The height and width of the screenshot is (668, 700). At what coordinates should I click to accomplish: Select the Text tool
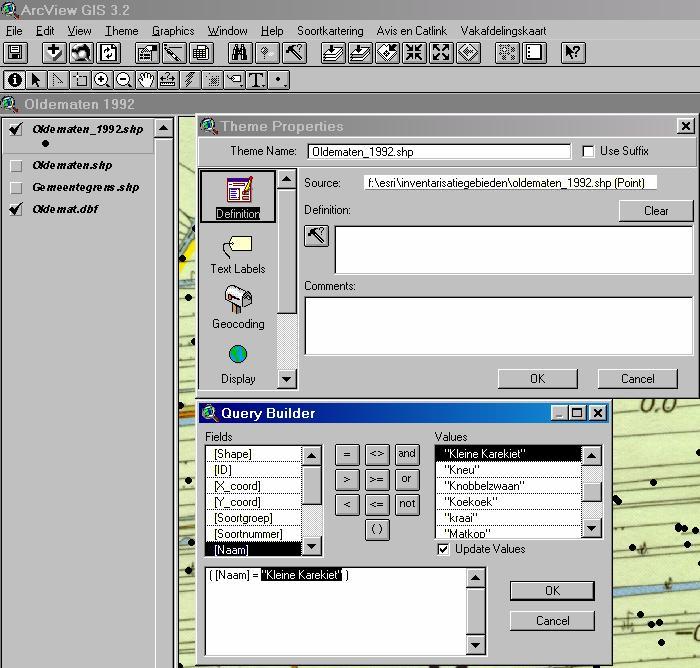(256, 80)
